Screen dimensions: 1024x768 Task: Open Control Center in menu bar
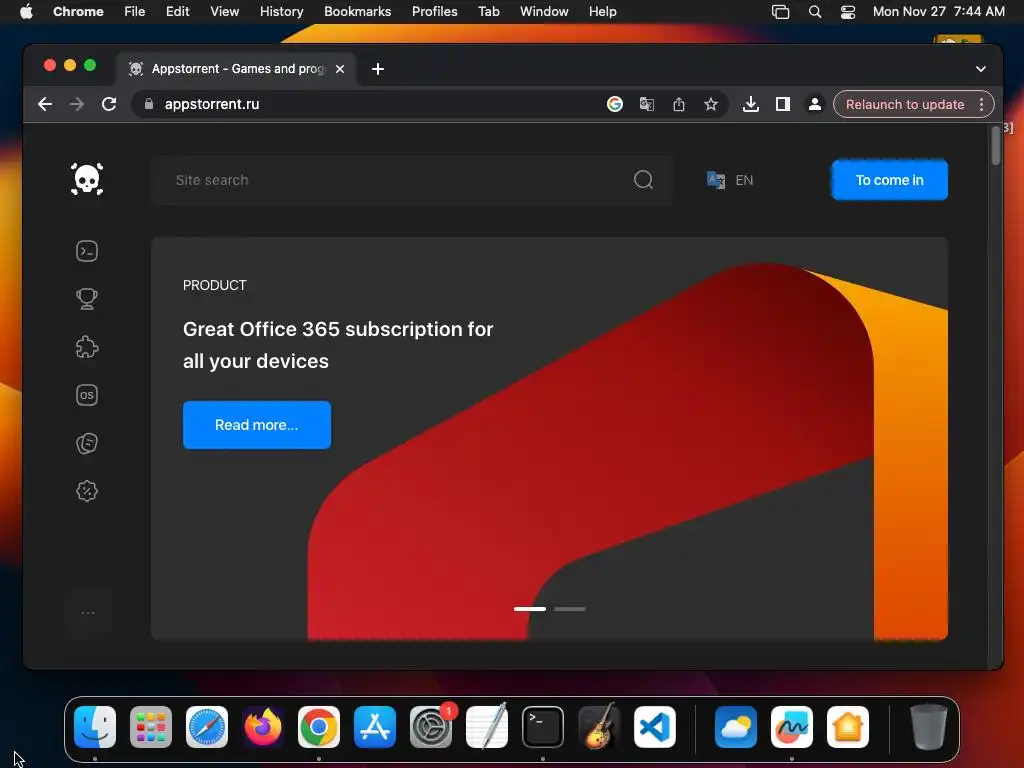click(848, 12)
